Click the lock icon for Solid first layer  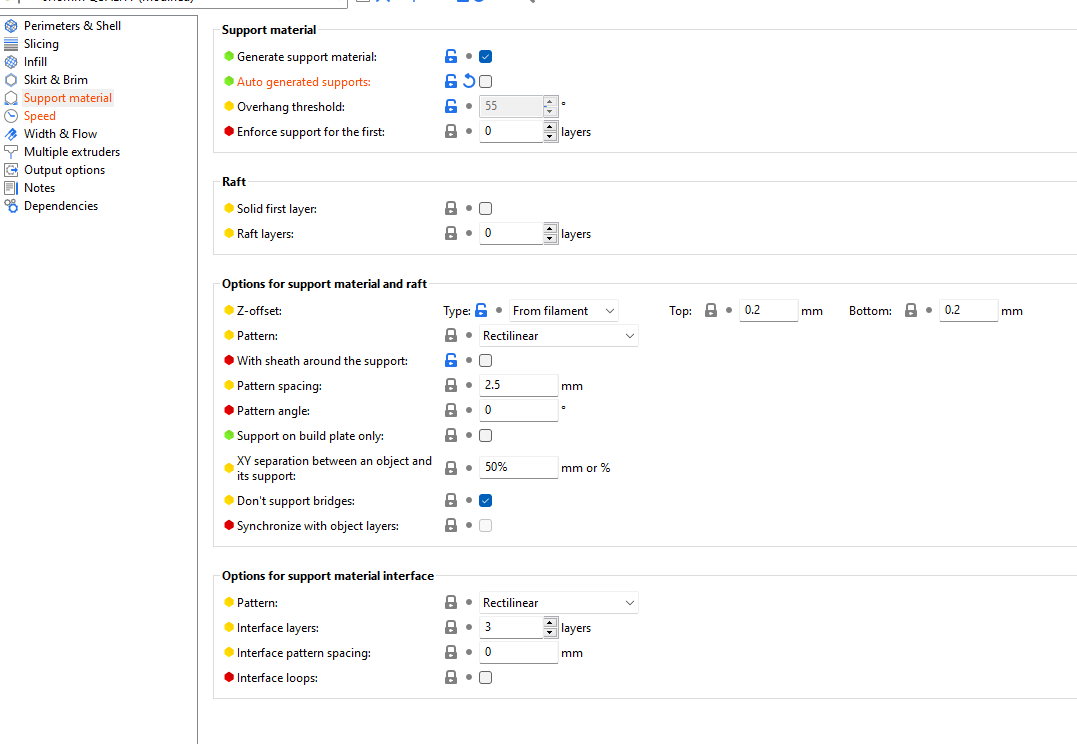(451, 208)
